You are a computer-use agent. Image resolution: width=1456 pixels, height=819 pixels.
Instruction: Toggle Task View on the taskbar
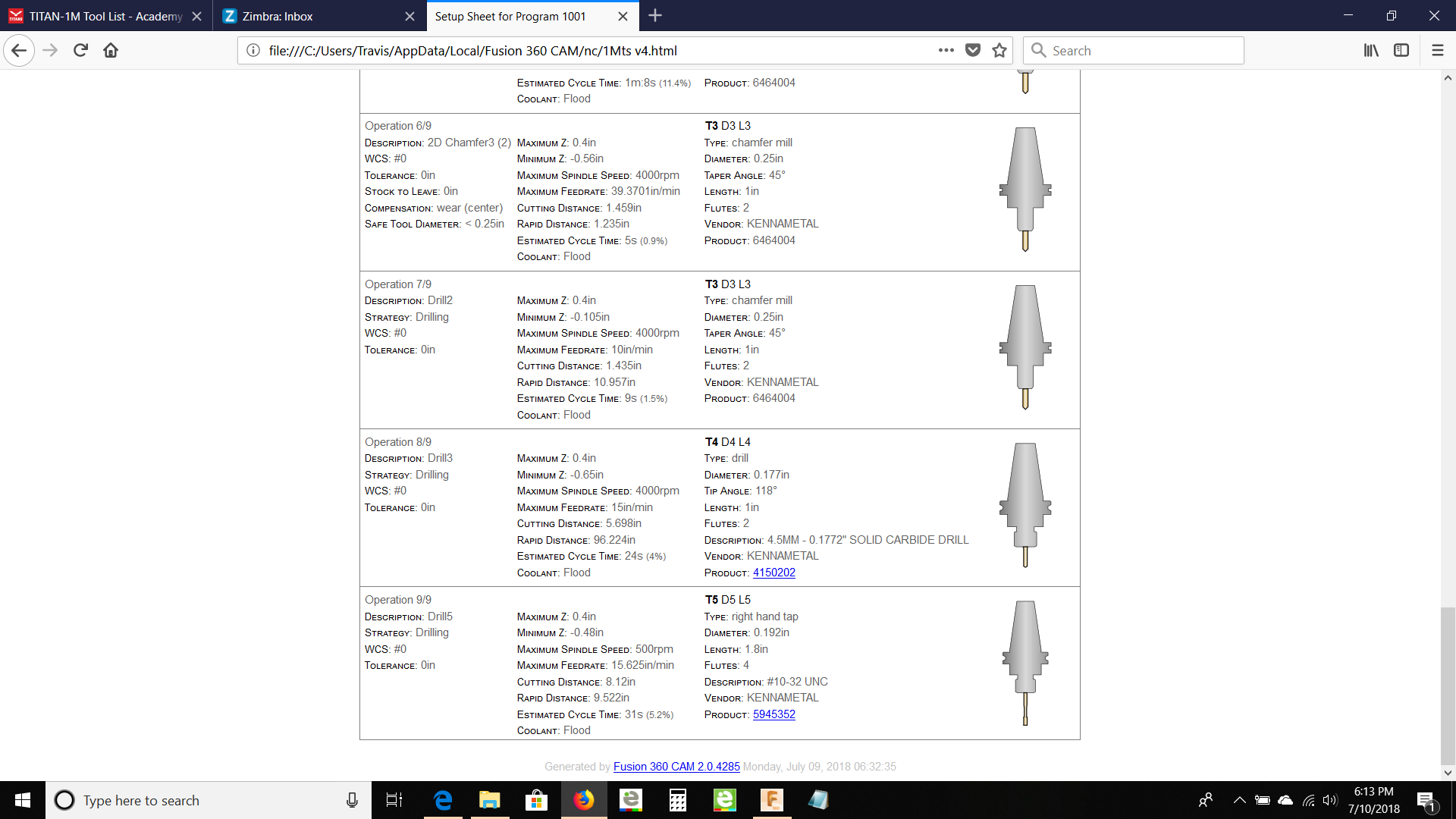(394, 800)
